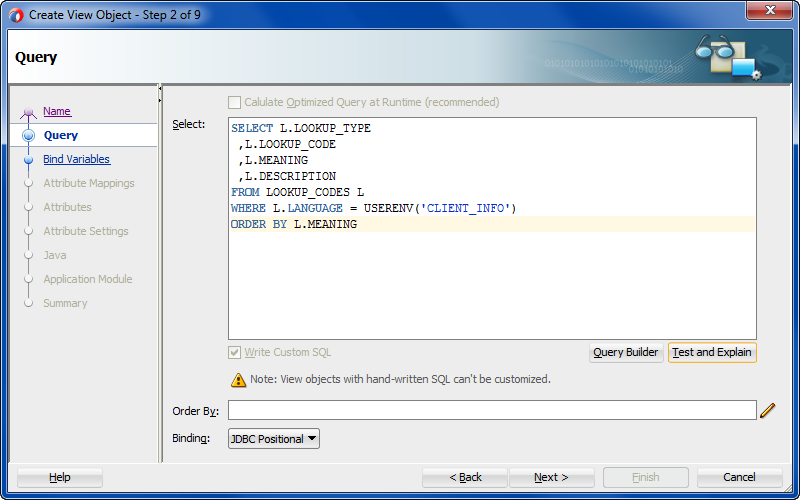The height and width of the screenshot is (500, 800).
Task: Click inside the Order By input field
Action: tap(492, 411)
